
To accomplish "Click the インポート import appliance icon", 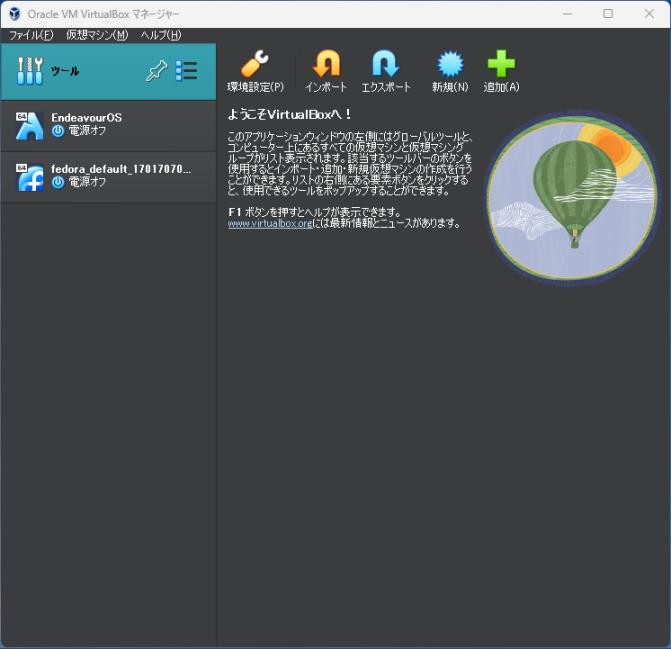I will pos(326,64).
